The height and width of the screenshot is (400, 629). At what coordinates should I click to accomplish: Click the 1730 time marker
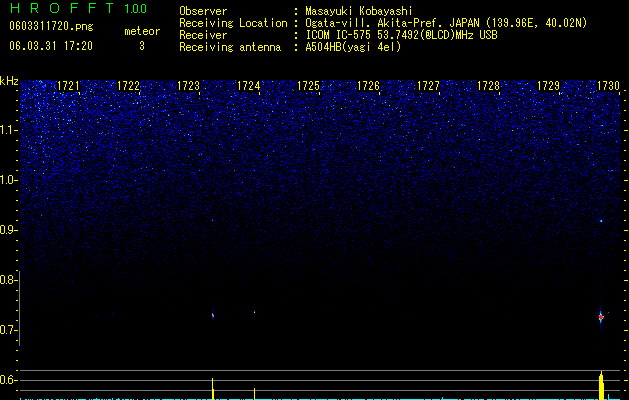(609, 86)
